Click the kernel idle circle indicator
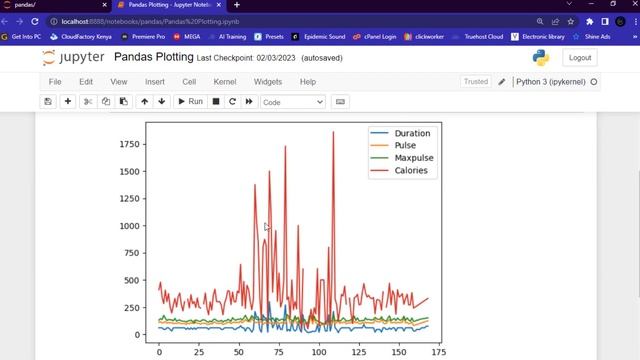The image size is (640, 360). 594,82
